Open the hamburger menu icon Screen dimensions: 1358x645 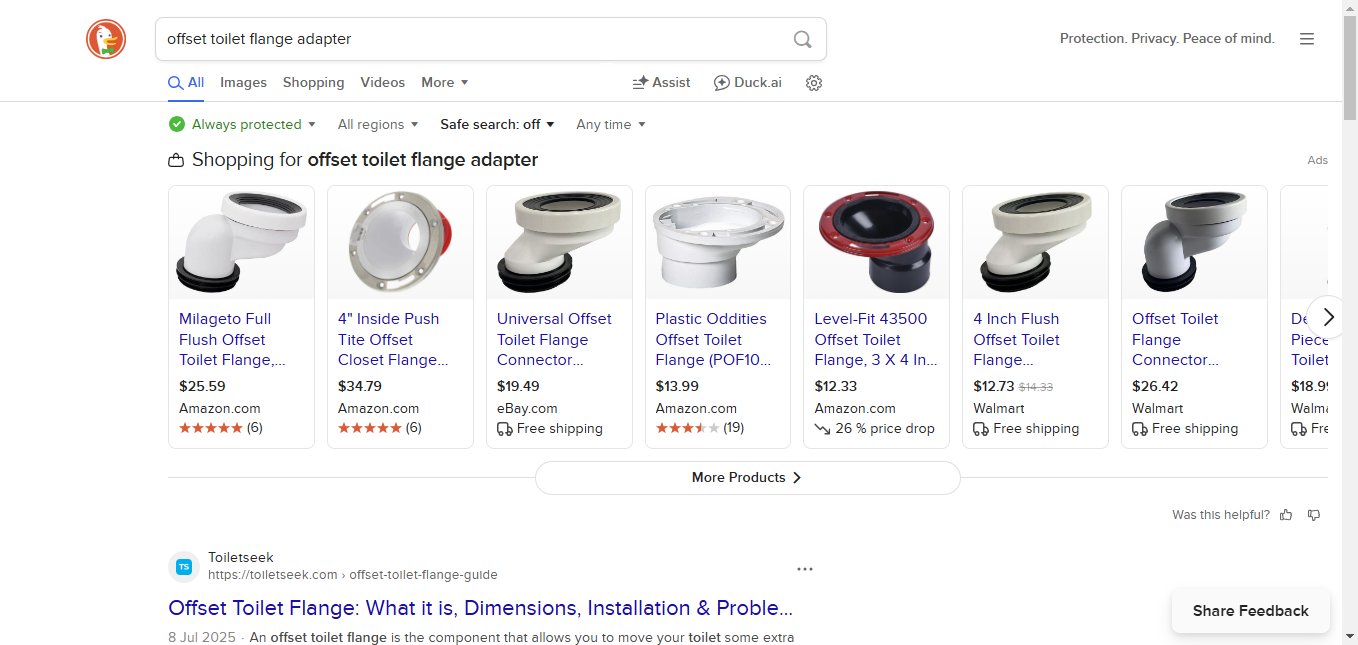(1306, 39)
